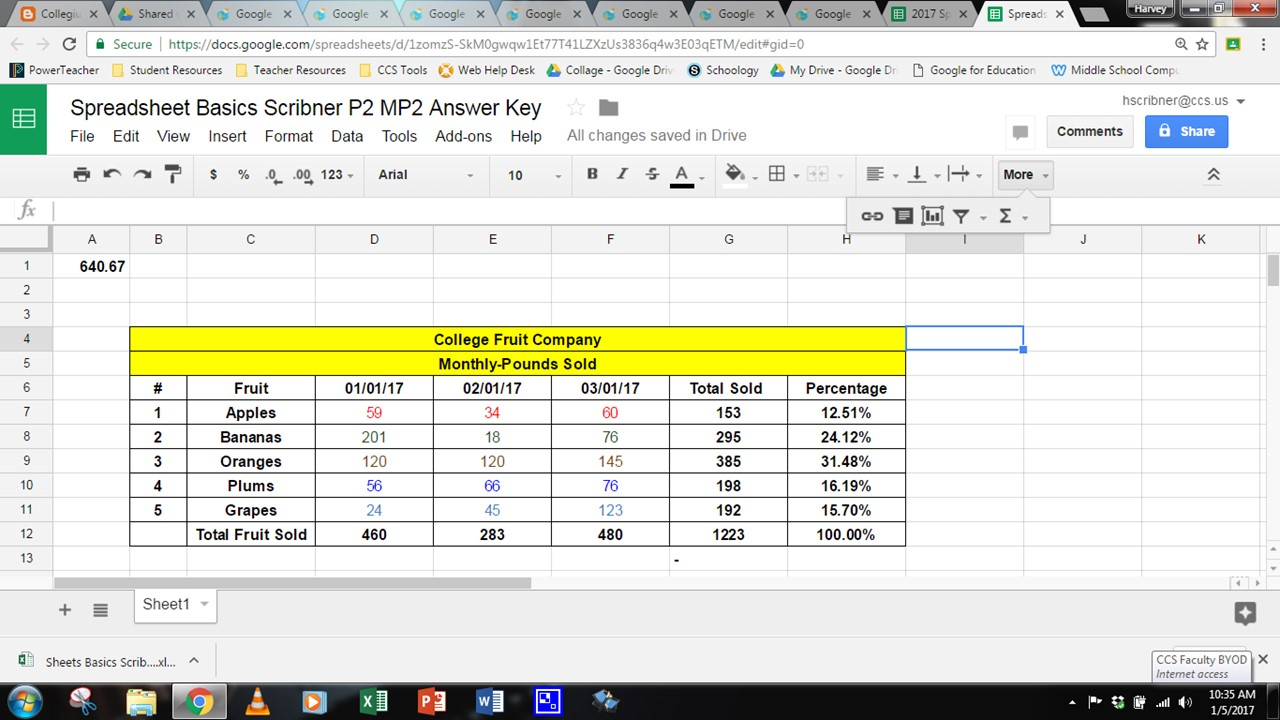Open the horizontal align dropdown
1280x720 pixels.
(x=881, y=175)
